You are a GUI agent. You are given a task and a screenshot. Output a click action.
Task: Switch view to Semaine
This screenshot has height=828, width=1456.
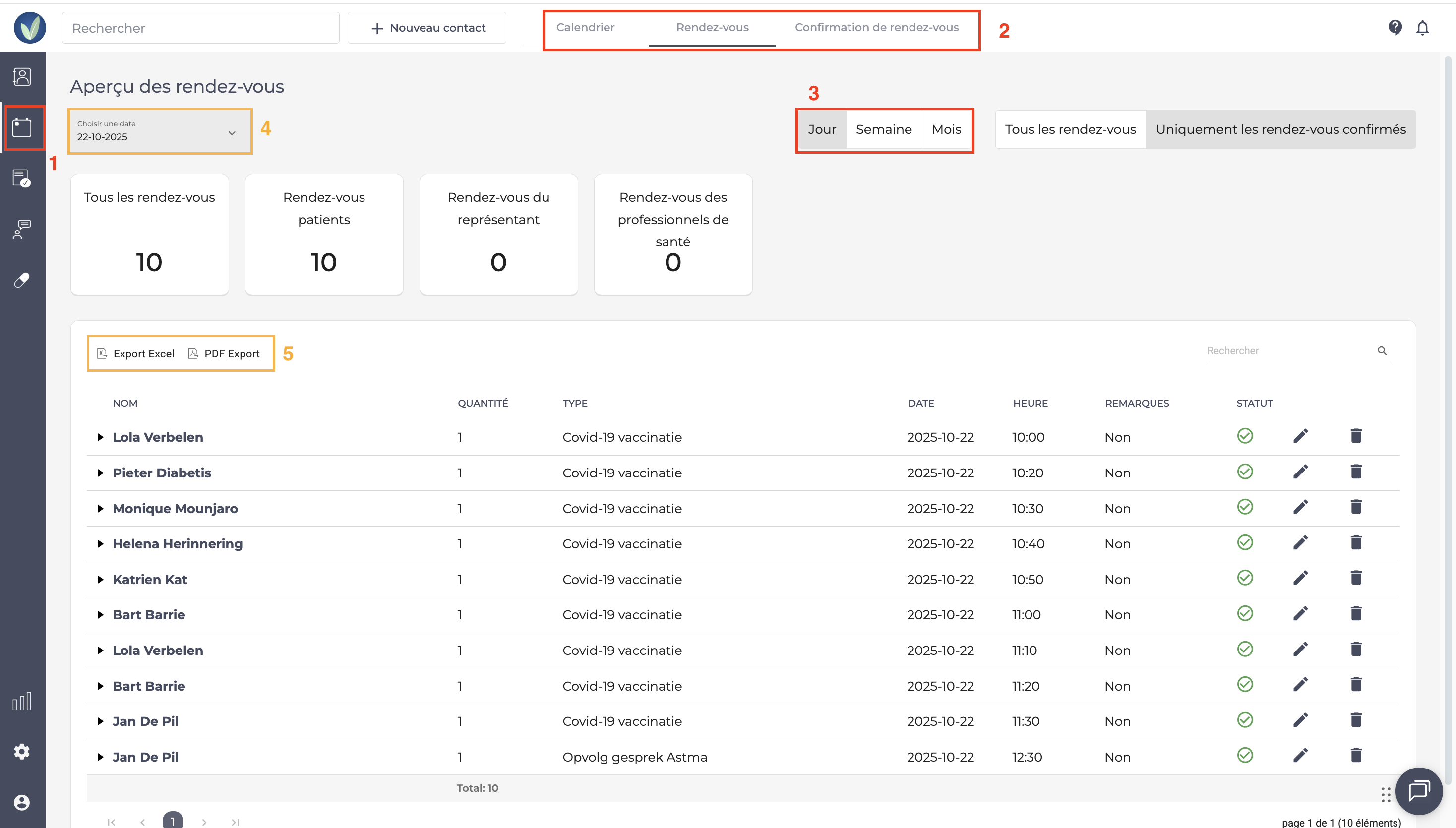click(883, 130)
